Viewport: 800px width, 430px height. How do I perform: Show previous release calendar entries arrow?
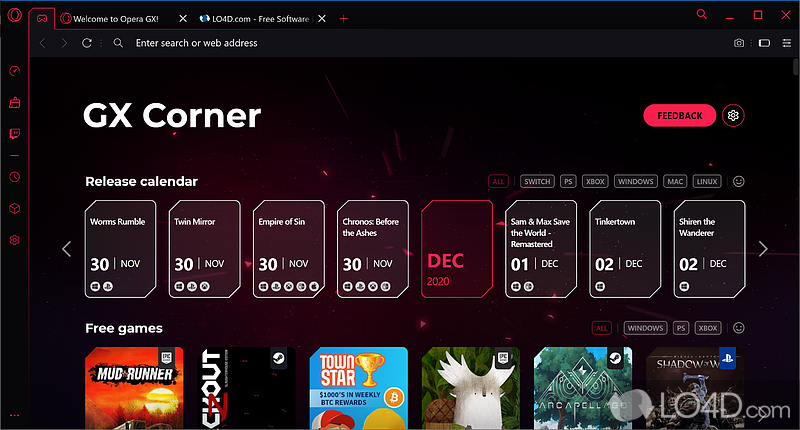click(66, 249)
